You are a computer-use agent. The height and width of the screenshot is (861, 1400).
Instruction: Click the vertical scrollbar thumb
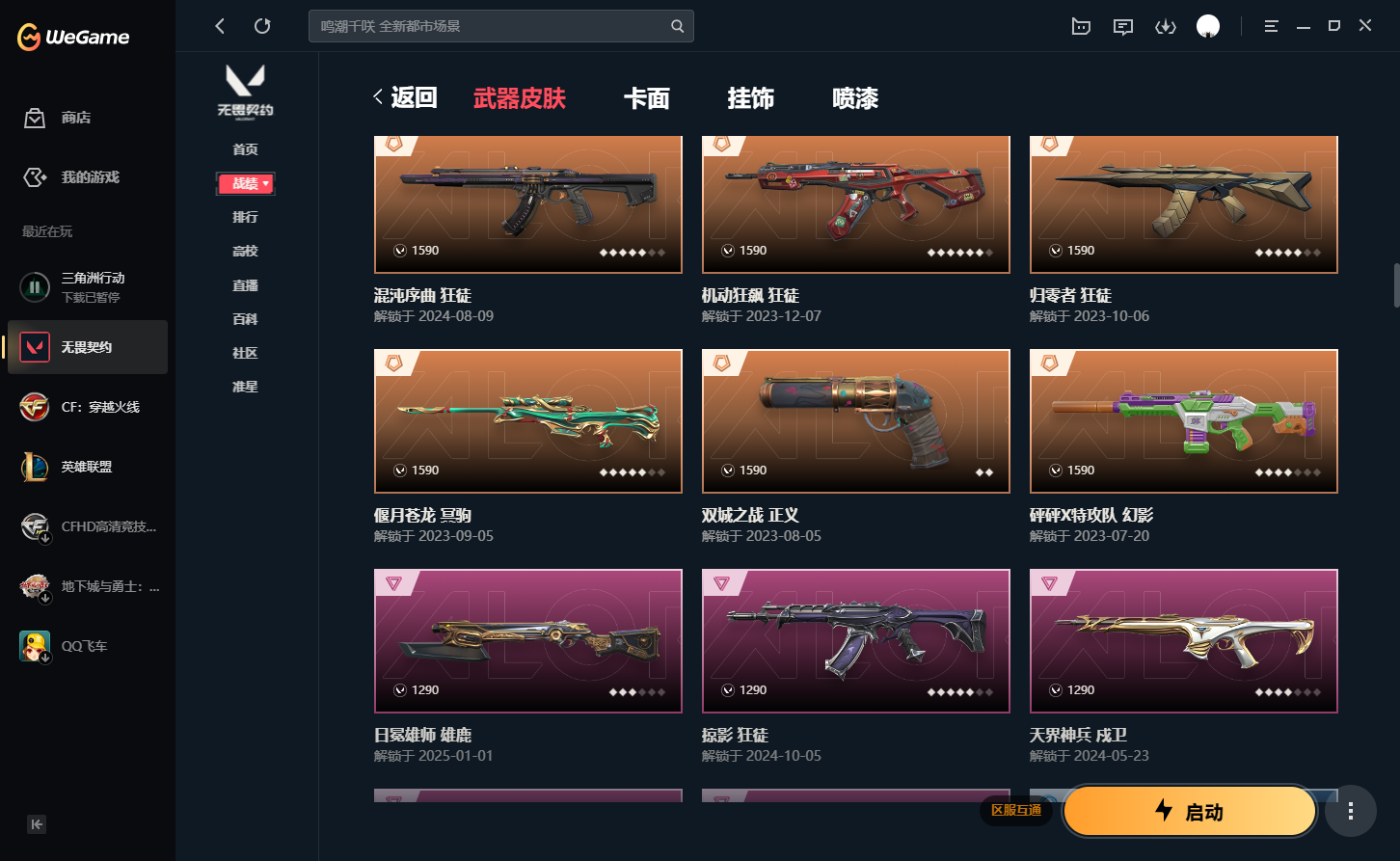pos(1395,285)
